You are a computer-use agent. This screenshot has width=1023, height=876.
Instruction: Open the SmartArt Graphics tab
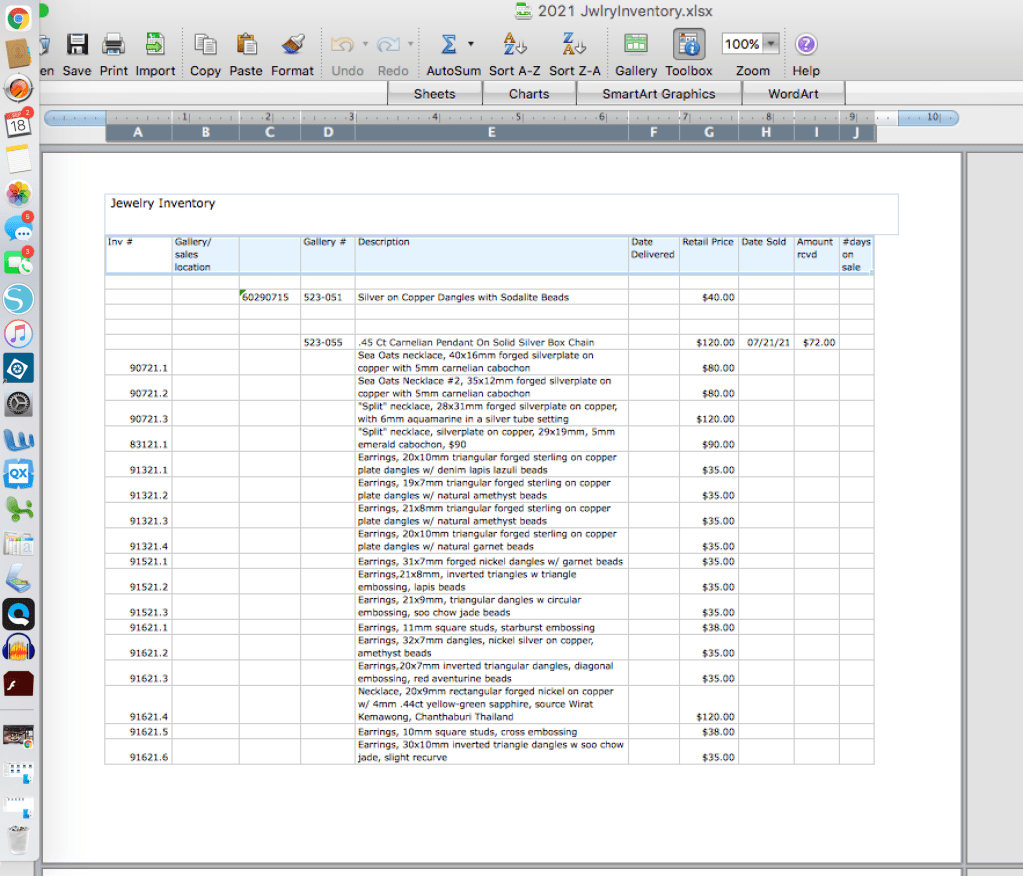pos(658,94)
